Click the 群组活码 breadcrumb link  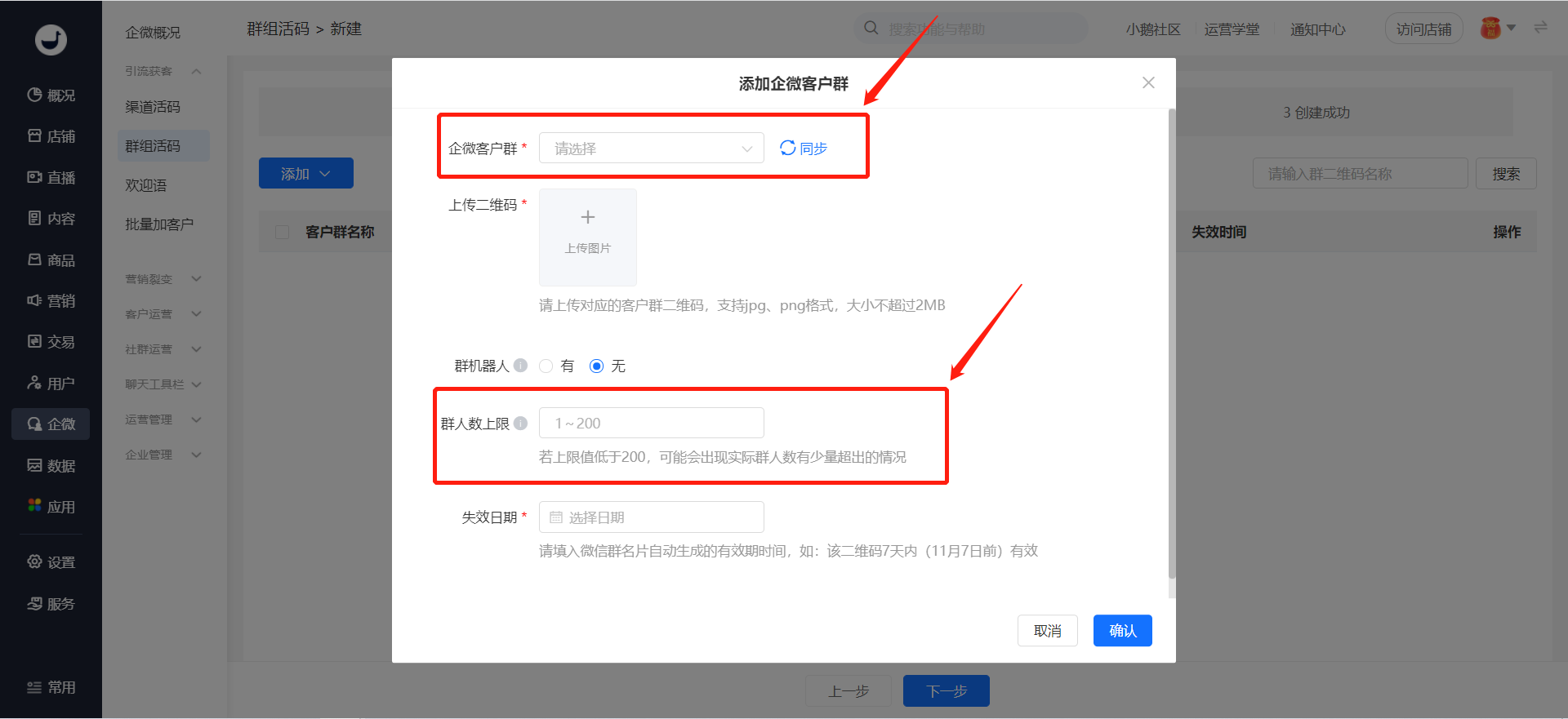click(x=278, y=29)
